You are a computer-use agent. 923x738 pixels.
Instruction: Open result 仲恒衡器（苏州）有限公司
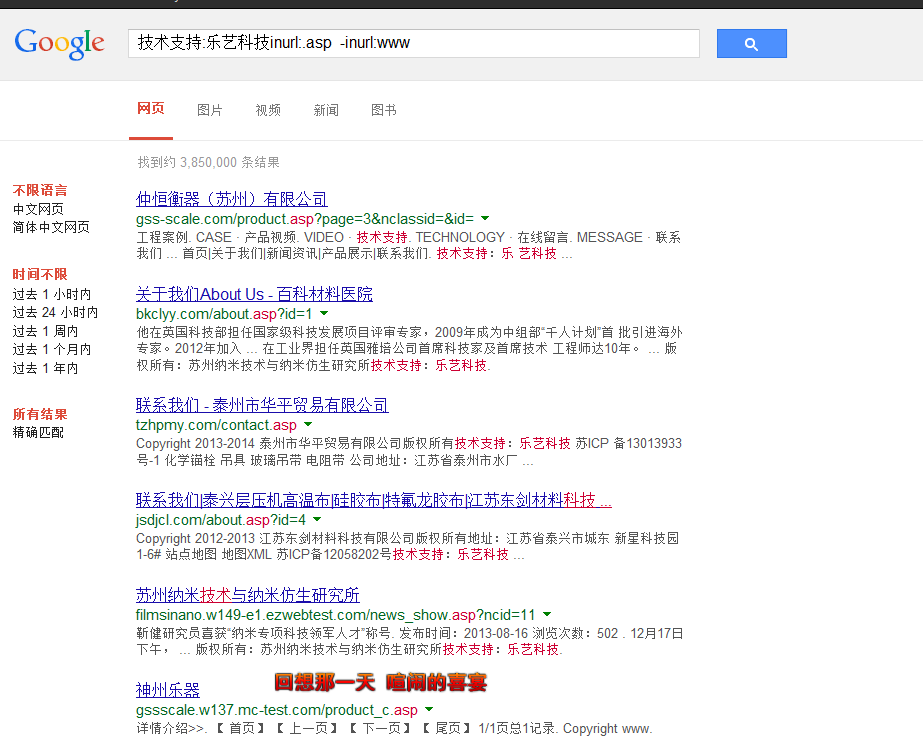231,199
